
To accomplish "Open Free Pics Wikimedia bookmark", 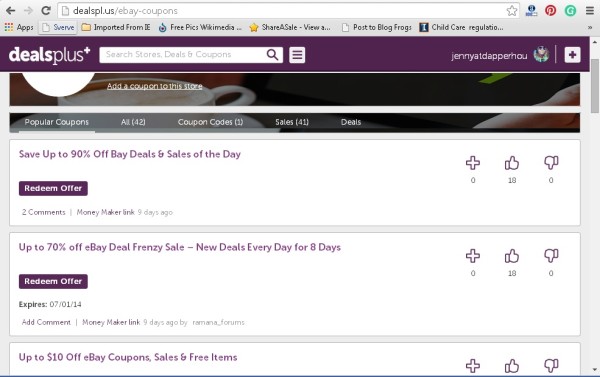I will [x=200, y=27].
